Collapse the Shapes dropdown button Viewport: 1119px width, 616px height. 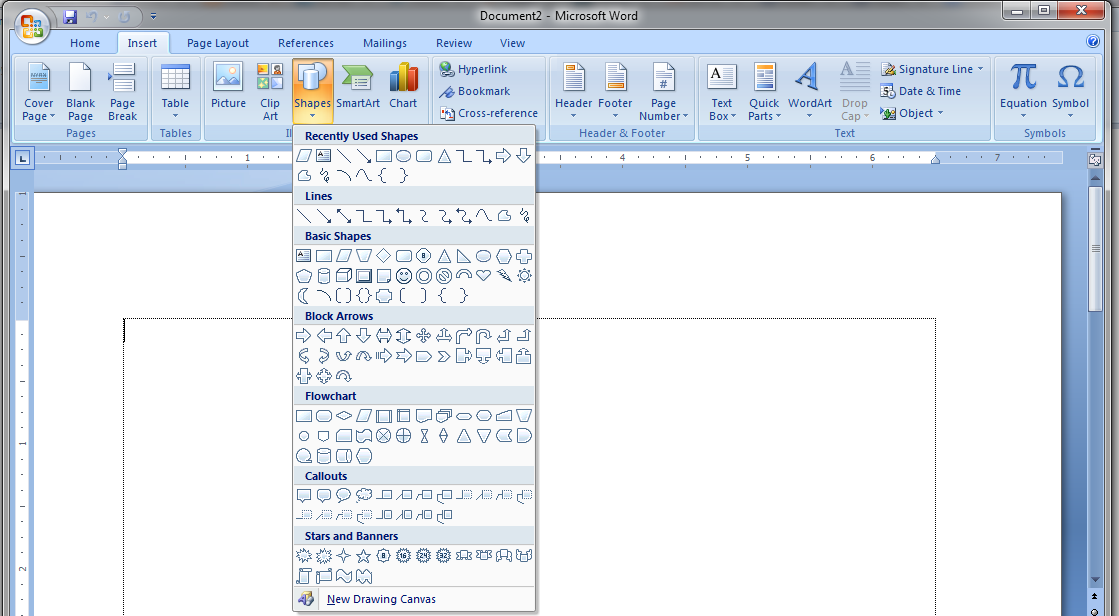313,91
